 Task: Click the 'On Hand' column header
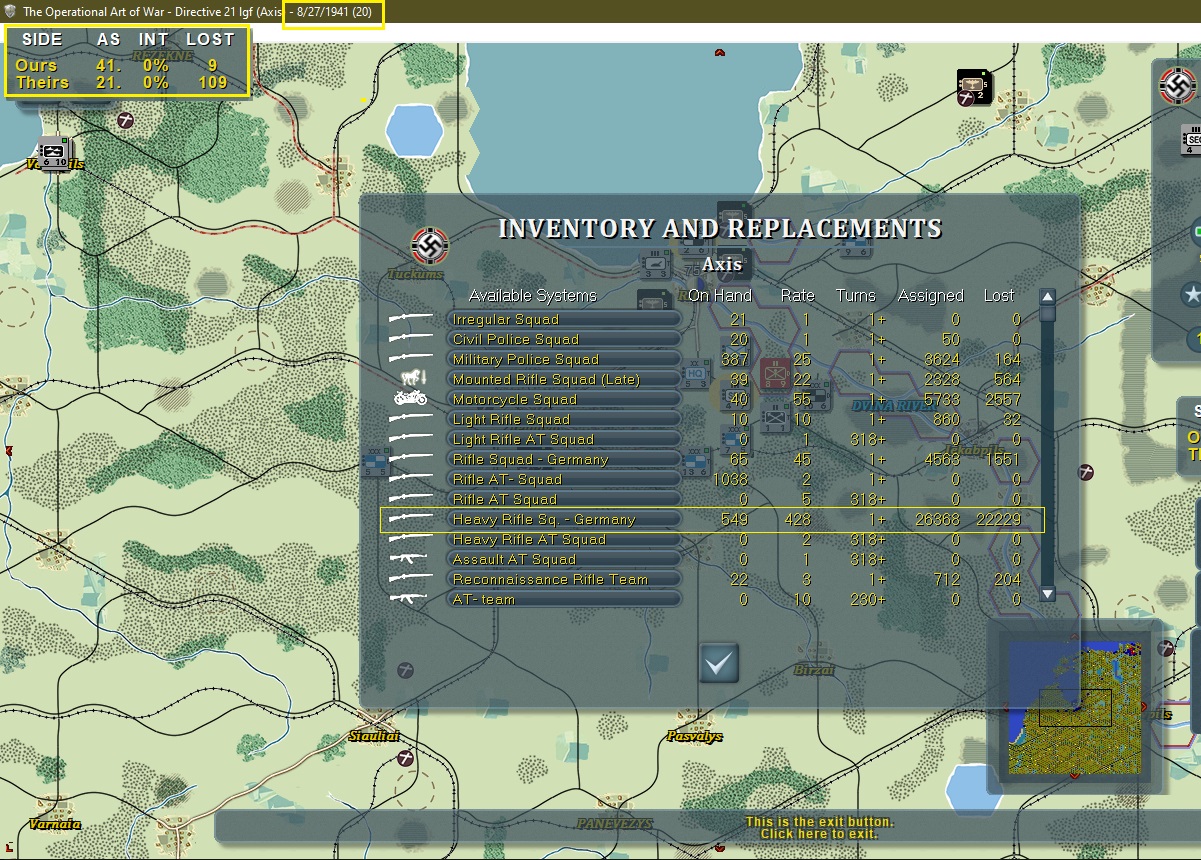tap(718, 295)
